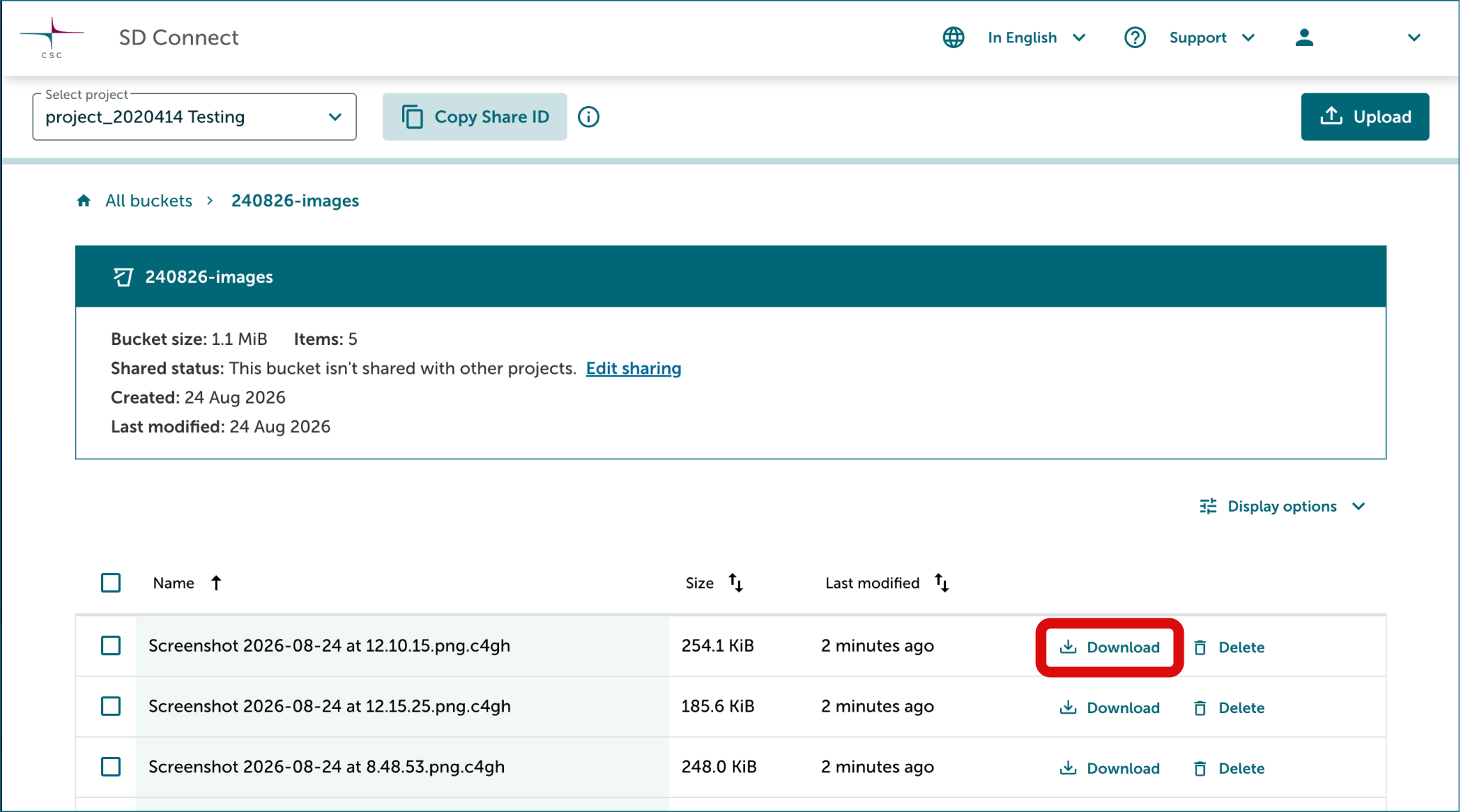Click the Name column header
This screenshot has height=812, width=1460.
[x=173, y=583]
